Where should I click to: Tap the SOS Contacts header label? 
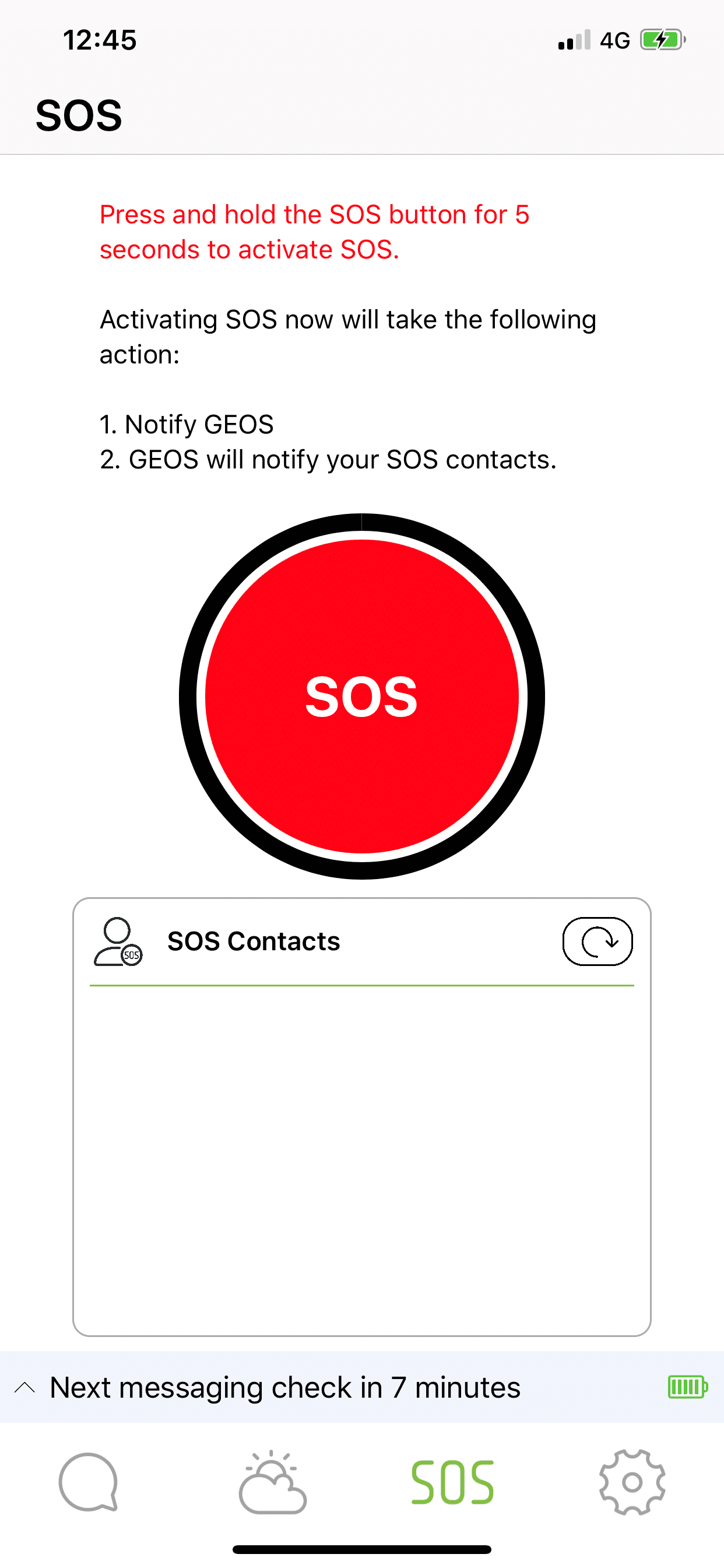(x=253, y=941)
